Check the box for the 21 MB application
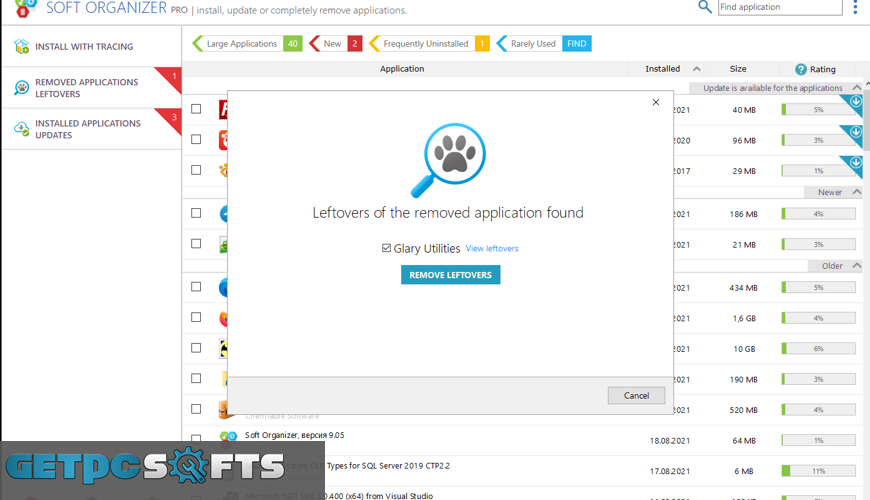This screenshot has height=500, width=870. 196,244
